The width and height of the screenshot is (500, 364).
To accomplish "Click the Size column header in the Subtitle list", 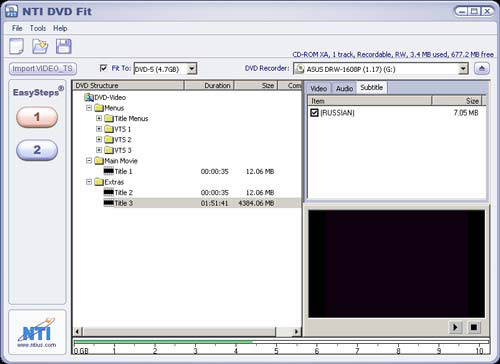I will (x=457, y=101).
